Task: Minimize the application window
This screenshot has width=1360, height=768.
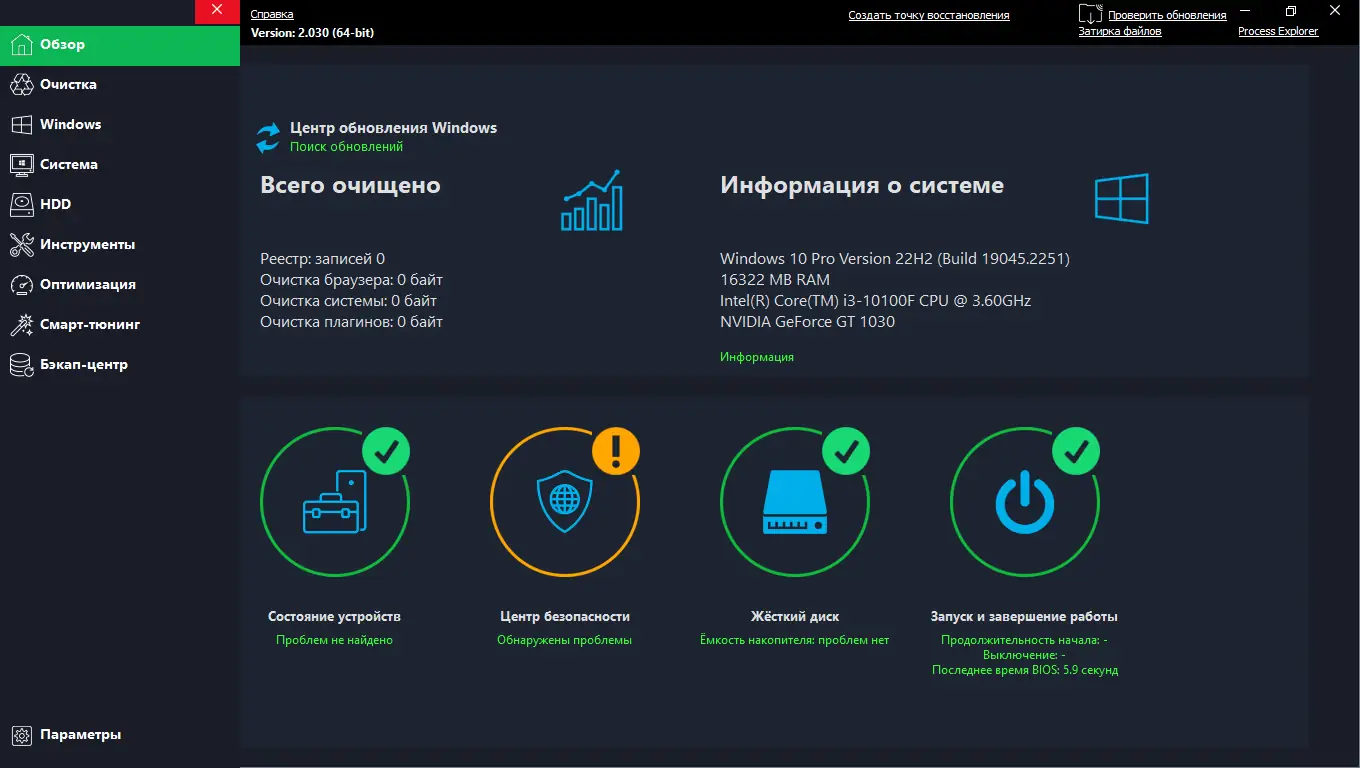Action: [1245, 11]
